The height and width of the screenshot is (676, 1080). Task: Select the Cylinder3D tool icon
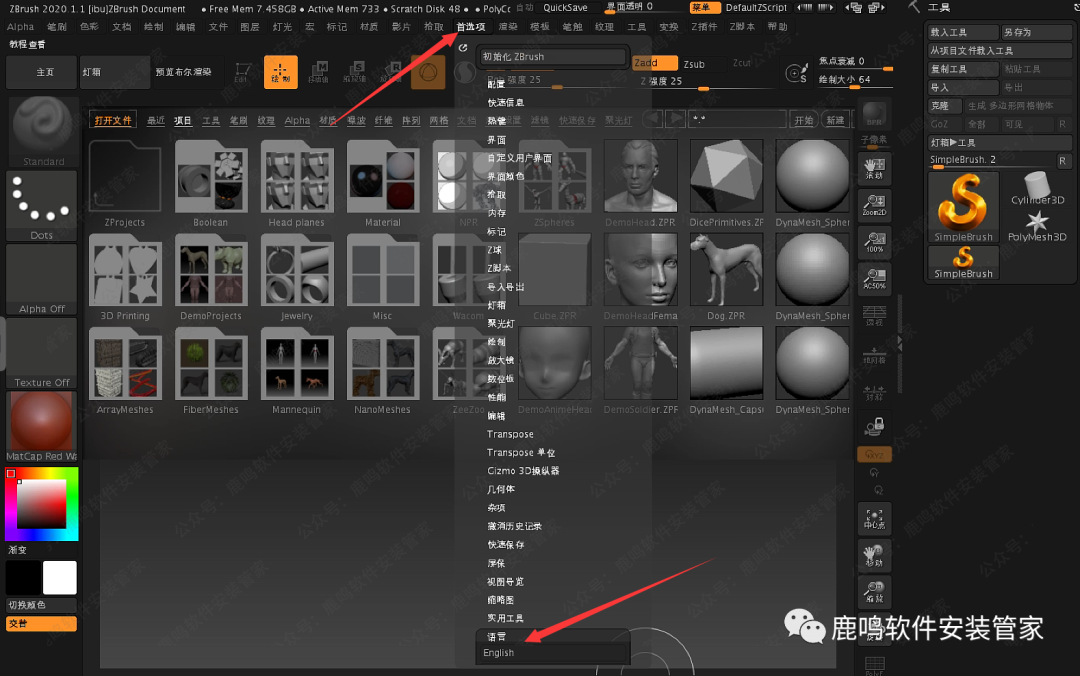pos(1037,188)
